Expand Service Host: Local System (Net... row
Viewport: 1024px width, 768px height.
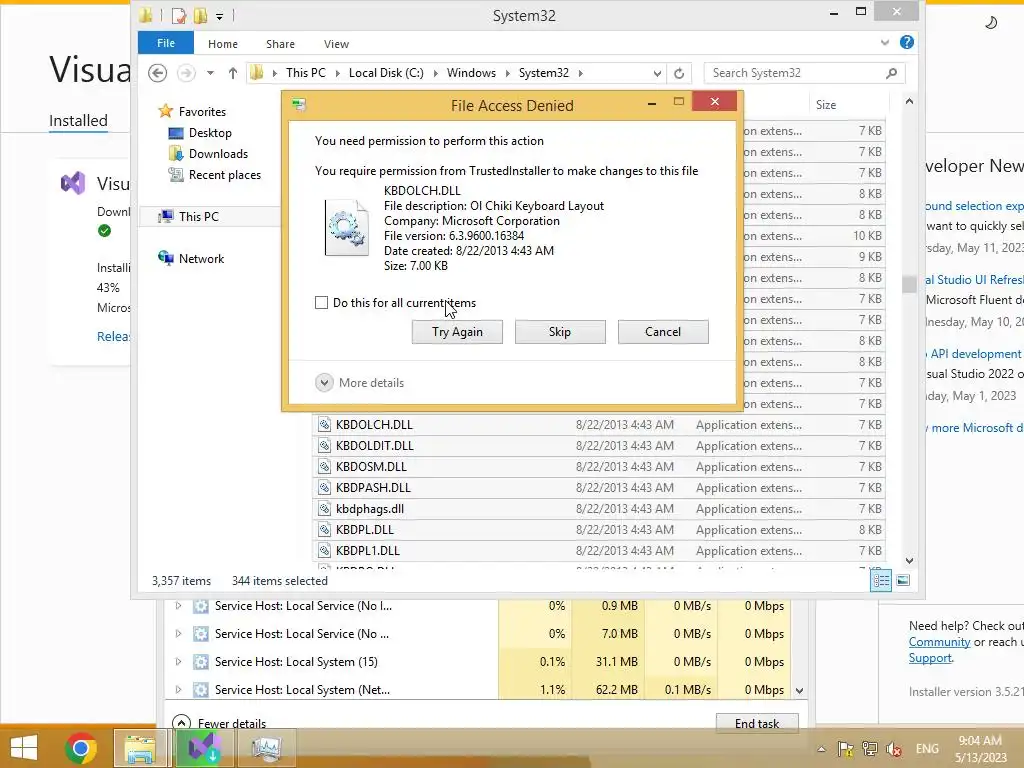[178, 690]
